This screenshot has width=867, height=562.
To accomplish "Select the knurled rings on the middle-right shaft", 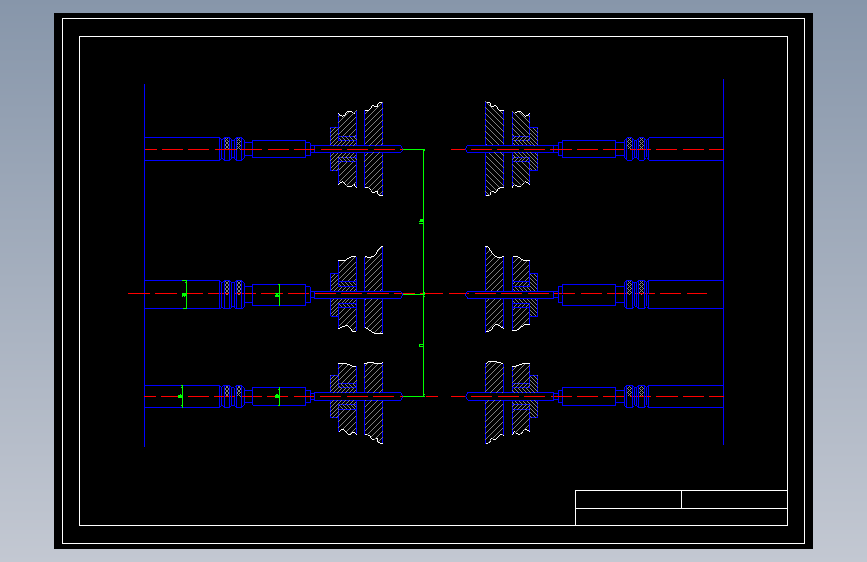I will pos(635,294).
